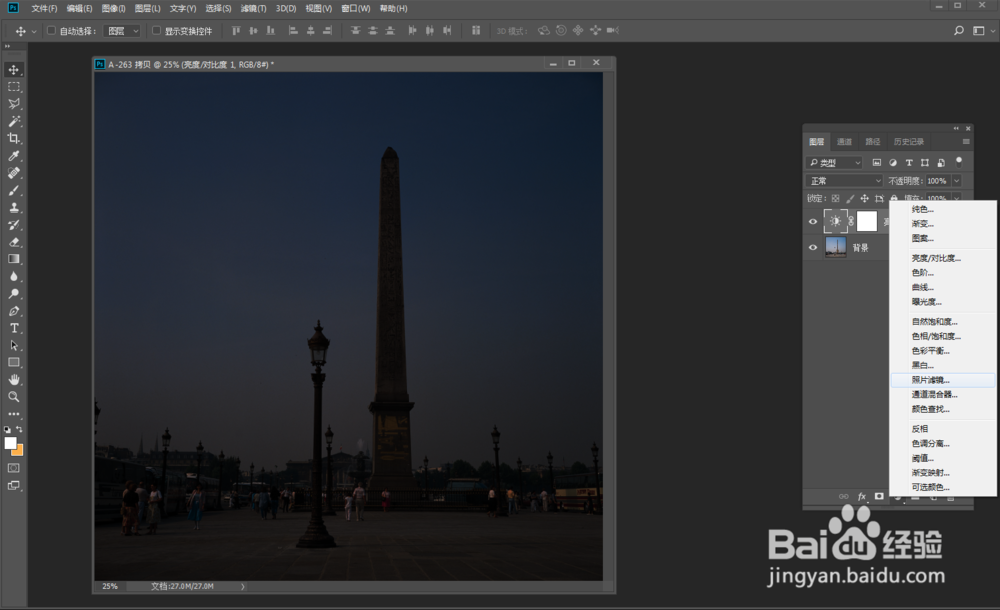Open the blend mode 正常 dropdown
This screenshot has width=1000, height=610.
tap(844, 181)
